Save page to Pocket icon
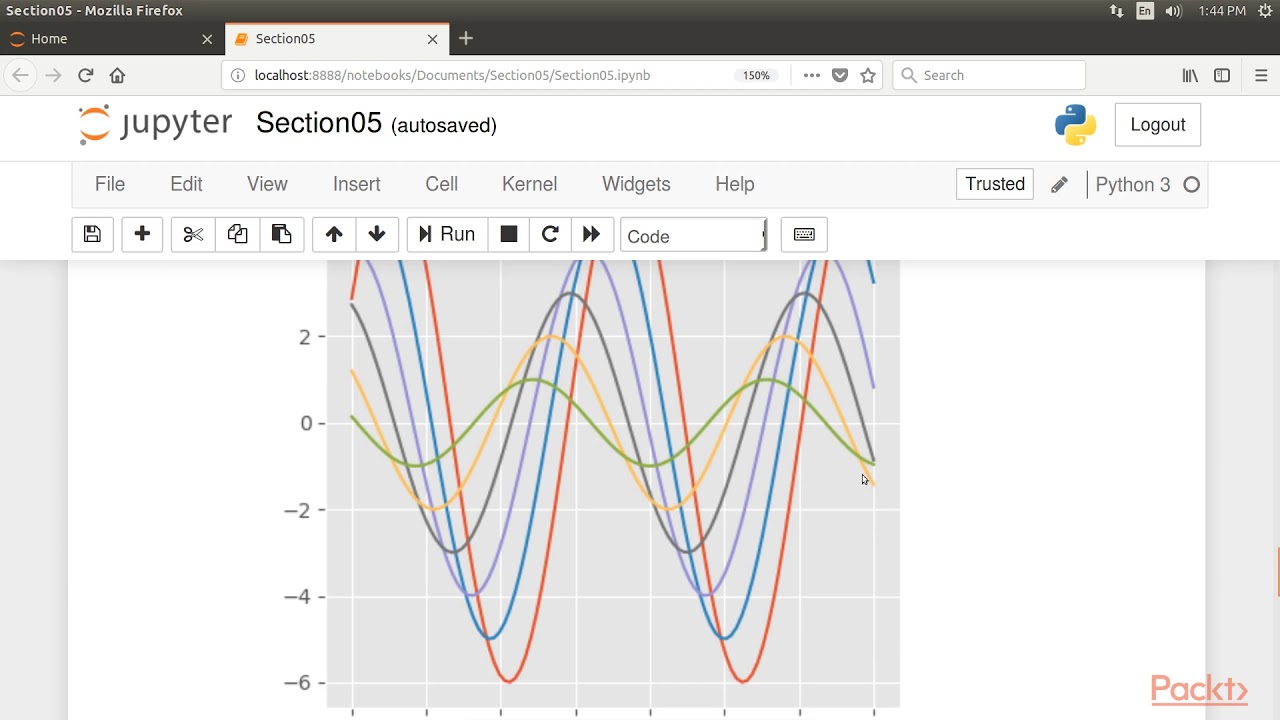The image size is (1280, 720). (x=840, y=75)
